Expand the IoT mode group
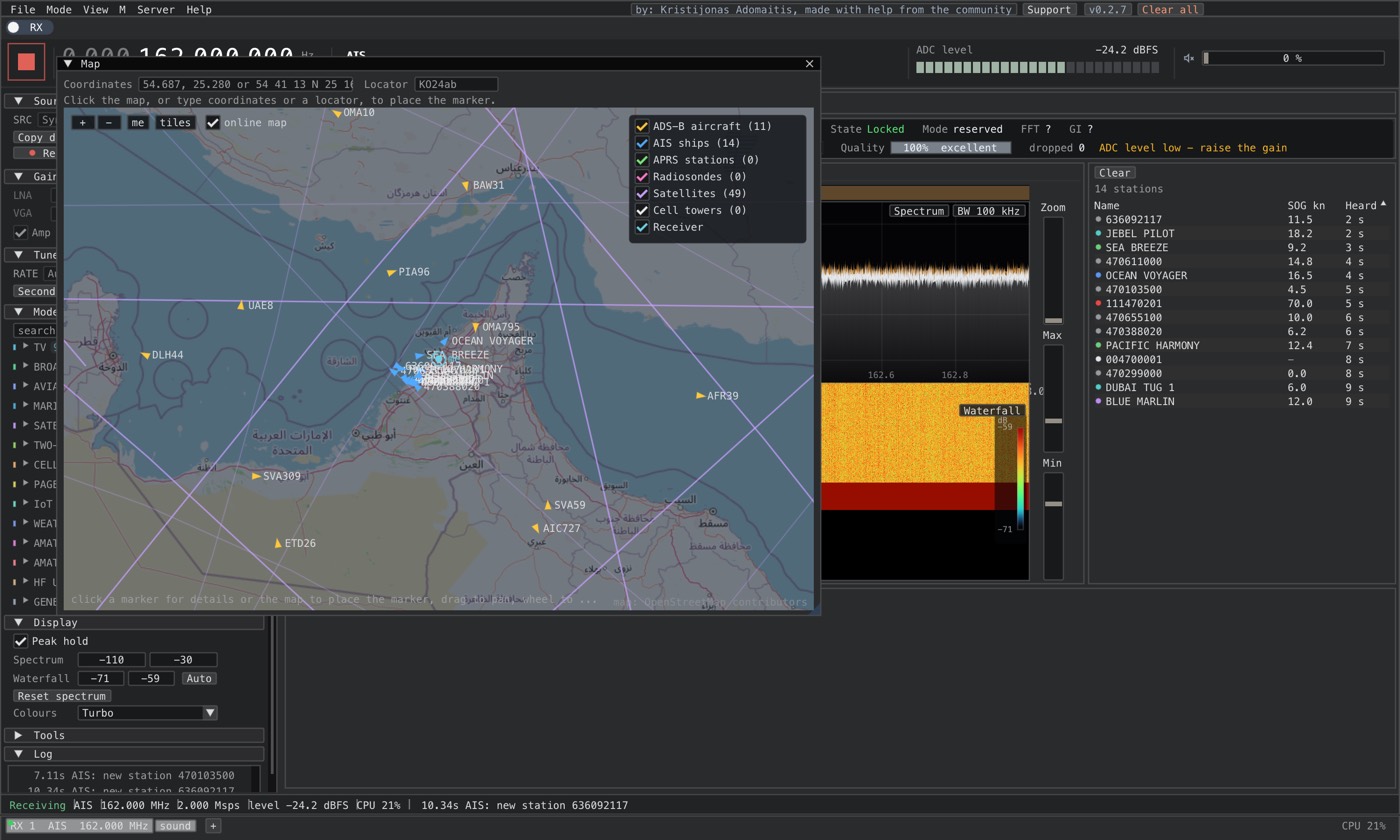1400x840 pixels. (x=25, y=504)
